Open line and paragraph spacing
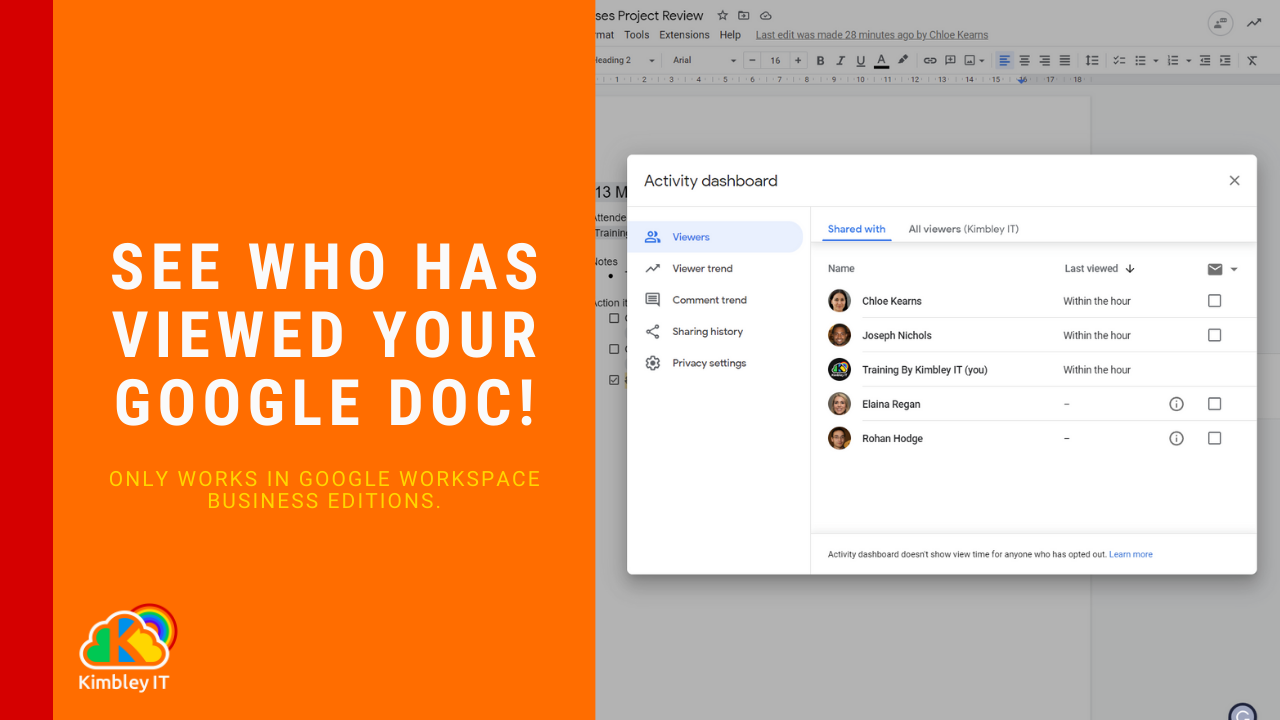Screen dimensions: 1280x720 [x=1092, y=61]
